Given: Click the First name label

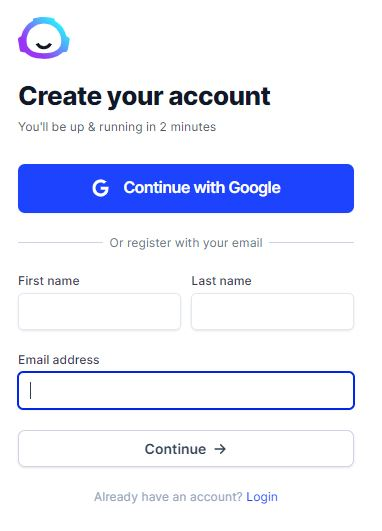Looking at the screenshot, I should pyautogui.click(x=49, y=281).
